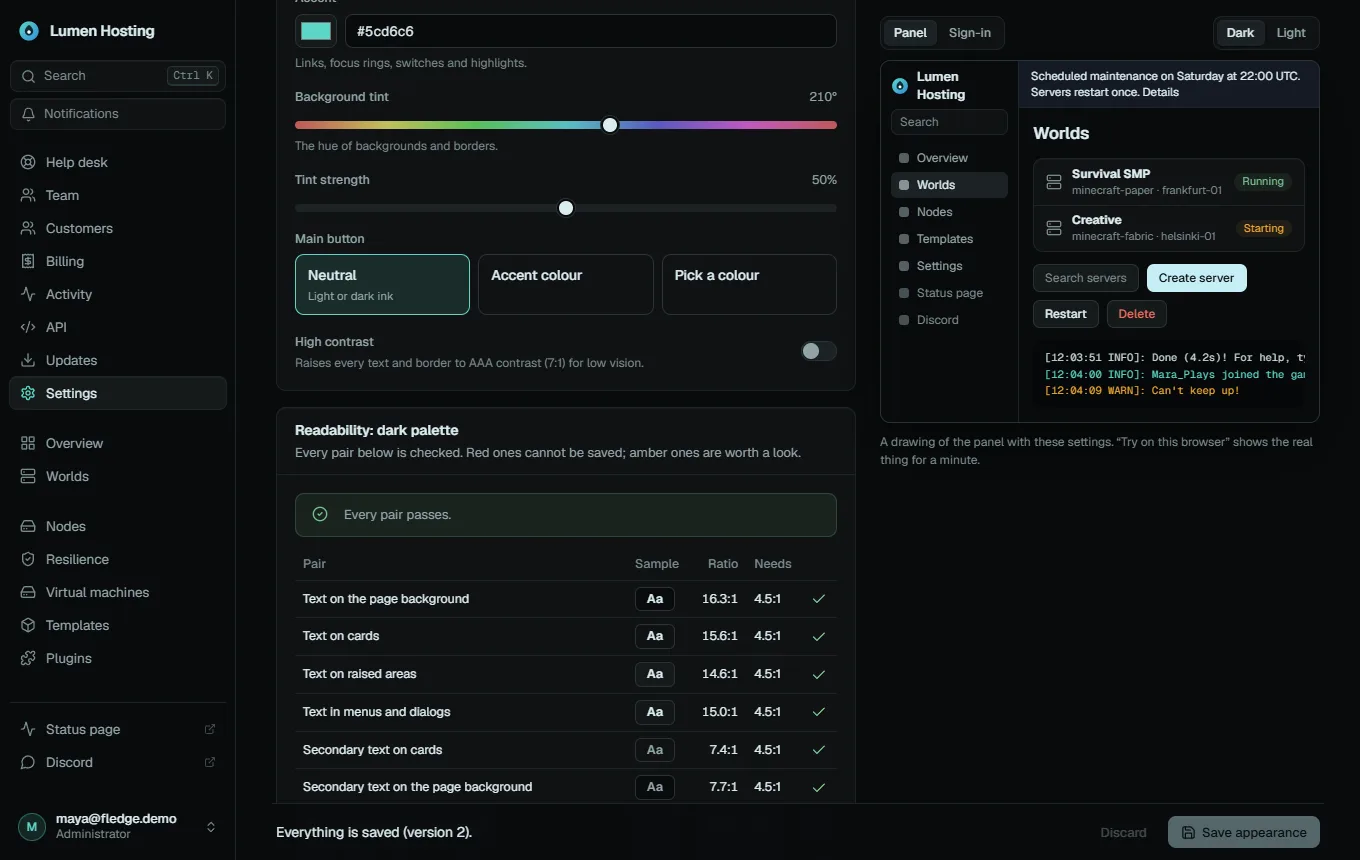
Task: Click the Survival SMP server icon in preview
Action: pos(1053,182)
